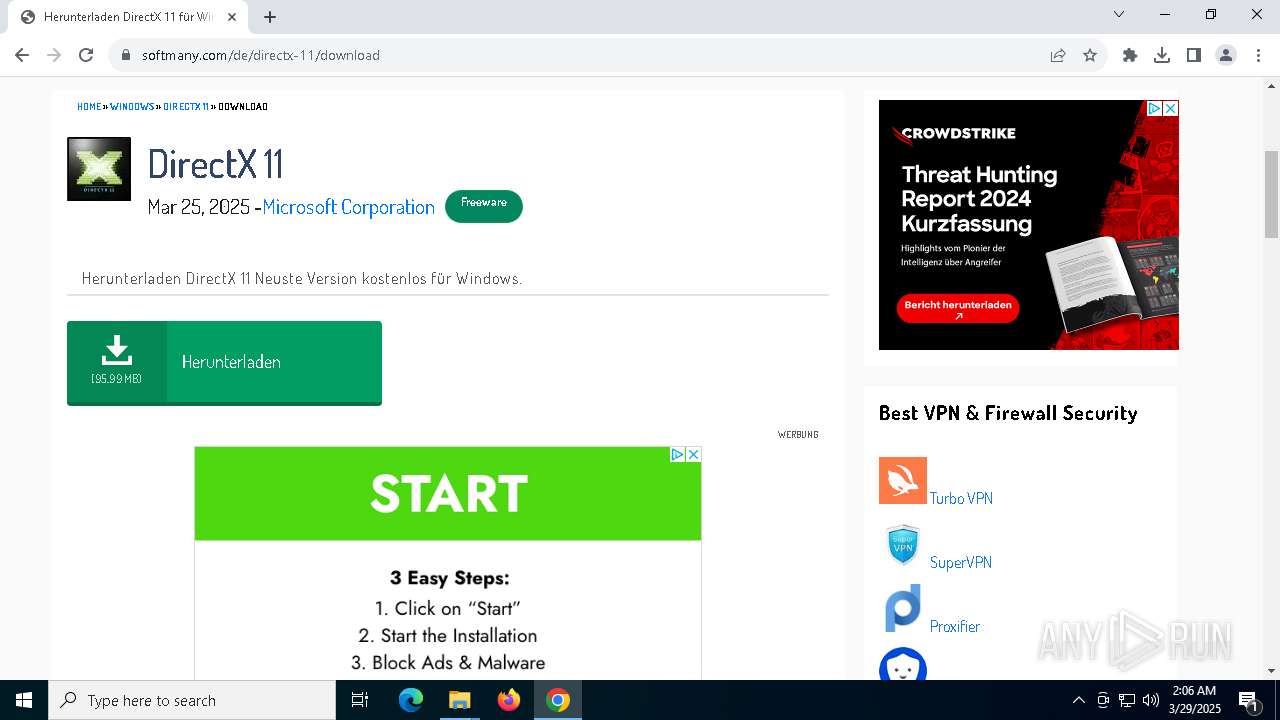Select the Herunterladen DirectX 11 tab
Image resolution: width=1280 pixels, height=720 pixels.
(128, 17)
